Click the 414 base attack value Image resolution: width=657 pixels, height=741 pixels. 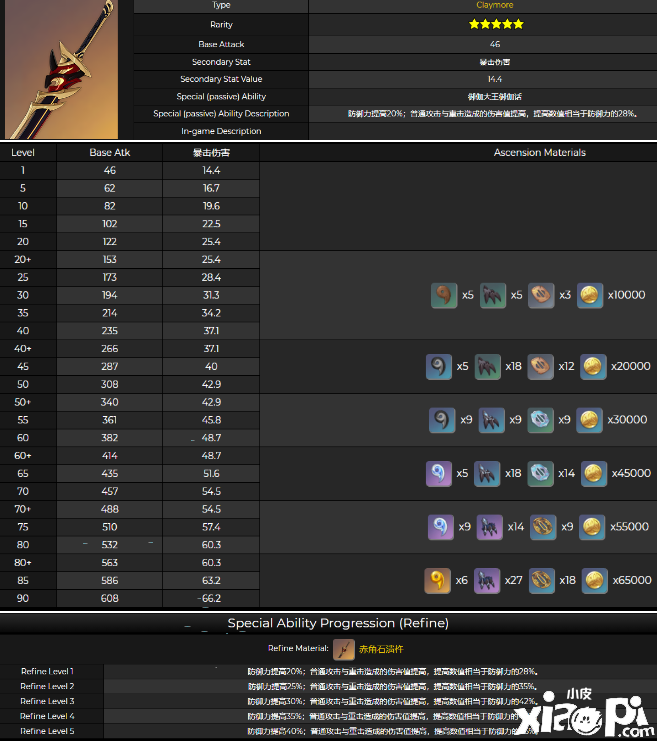(110, 456)
